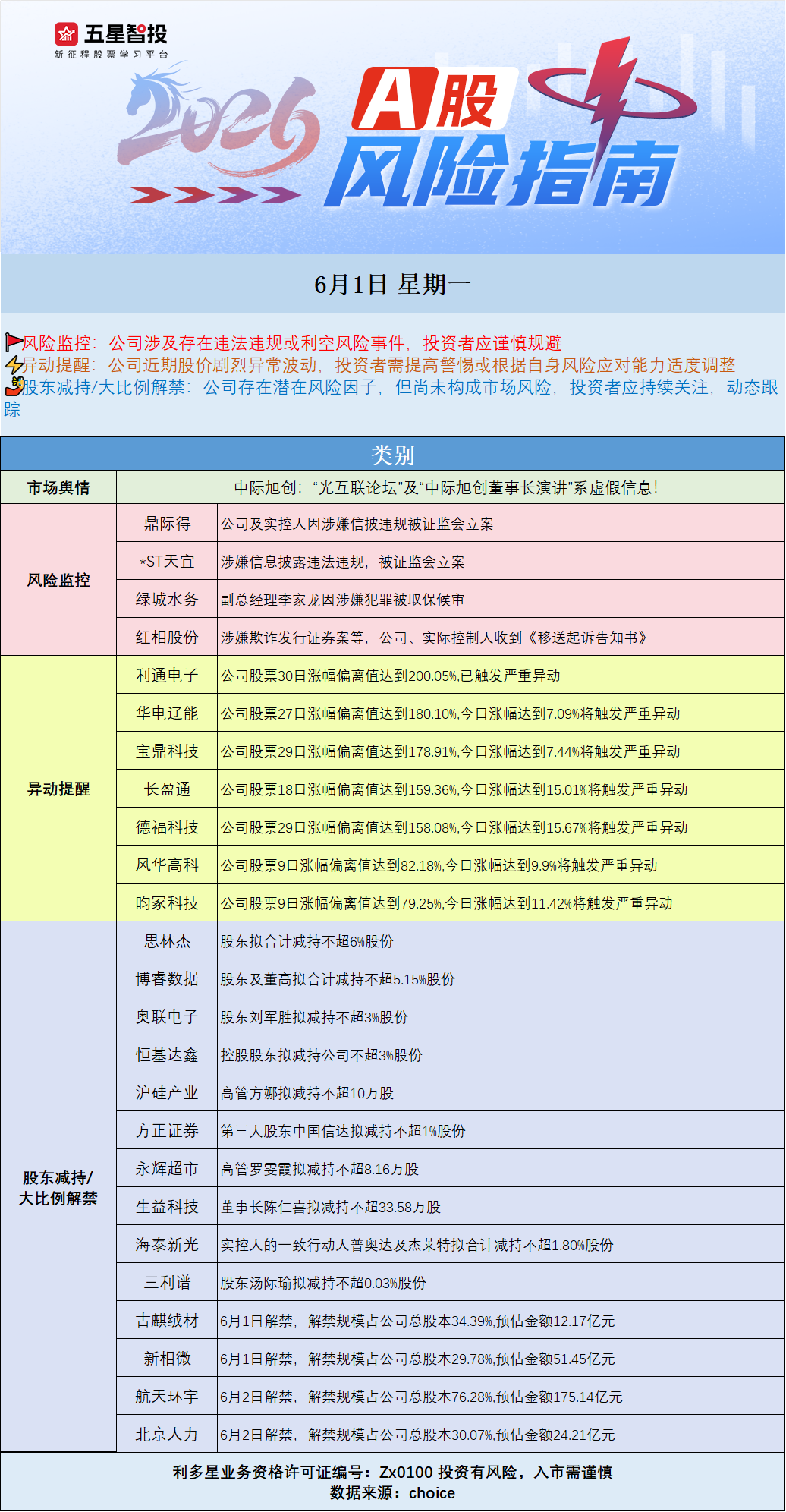
Task: Click the red-to-purple arrow chevrons under 2026
Action: pyautogui.click(x=215, y=194)
